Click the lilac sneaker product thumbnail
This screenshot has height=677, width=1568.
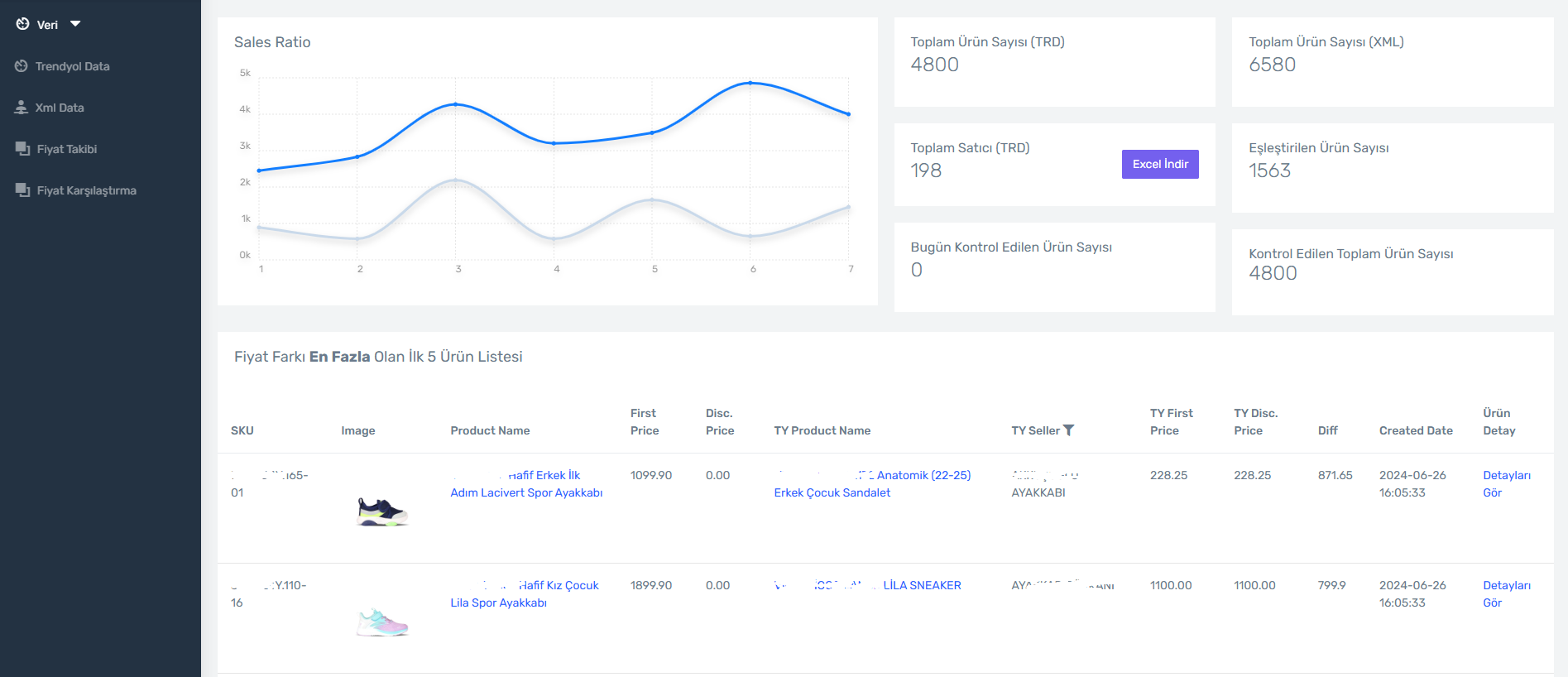coord(382,622)
